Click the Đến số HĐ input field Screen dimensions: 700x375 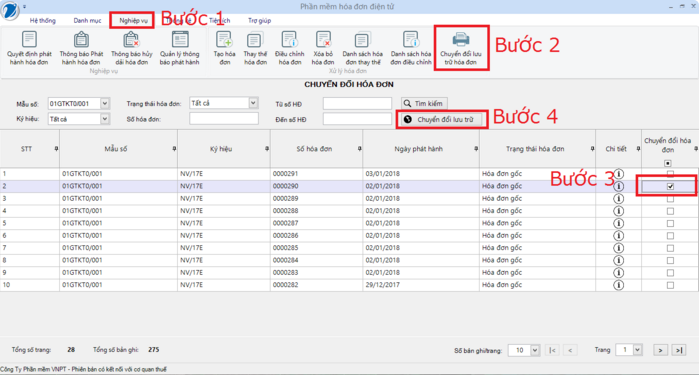click(357, 119)
